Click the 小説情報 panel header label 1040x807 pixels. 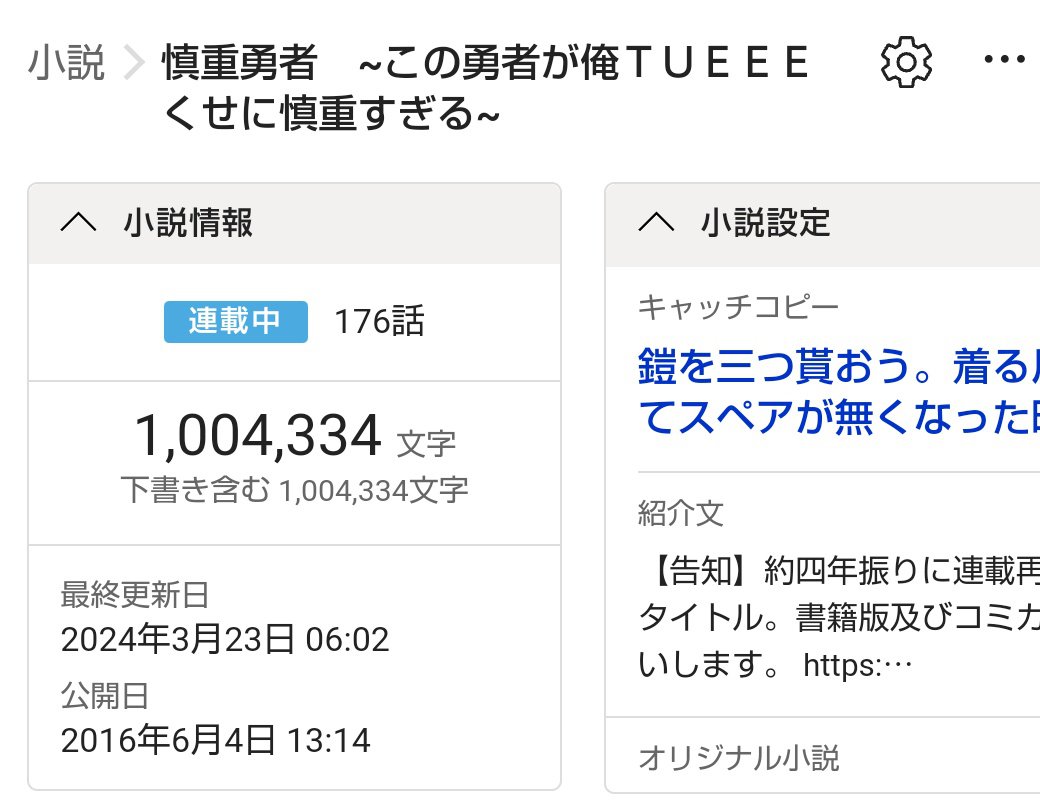click(188, 223)
